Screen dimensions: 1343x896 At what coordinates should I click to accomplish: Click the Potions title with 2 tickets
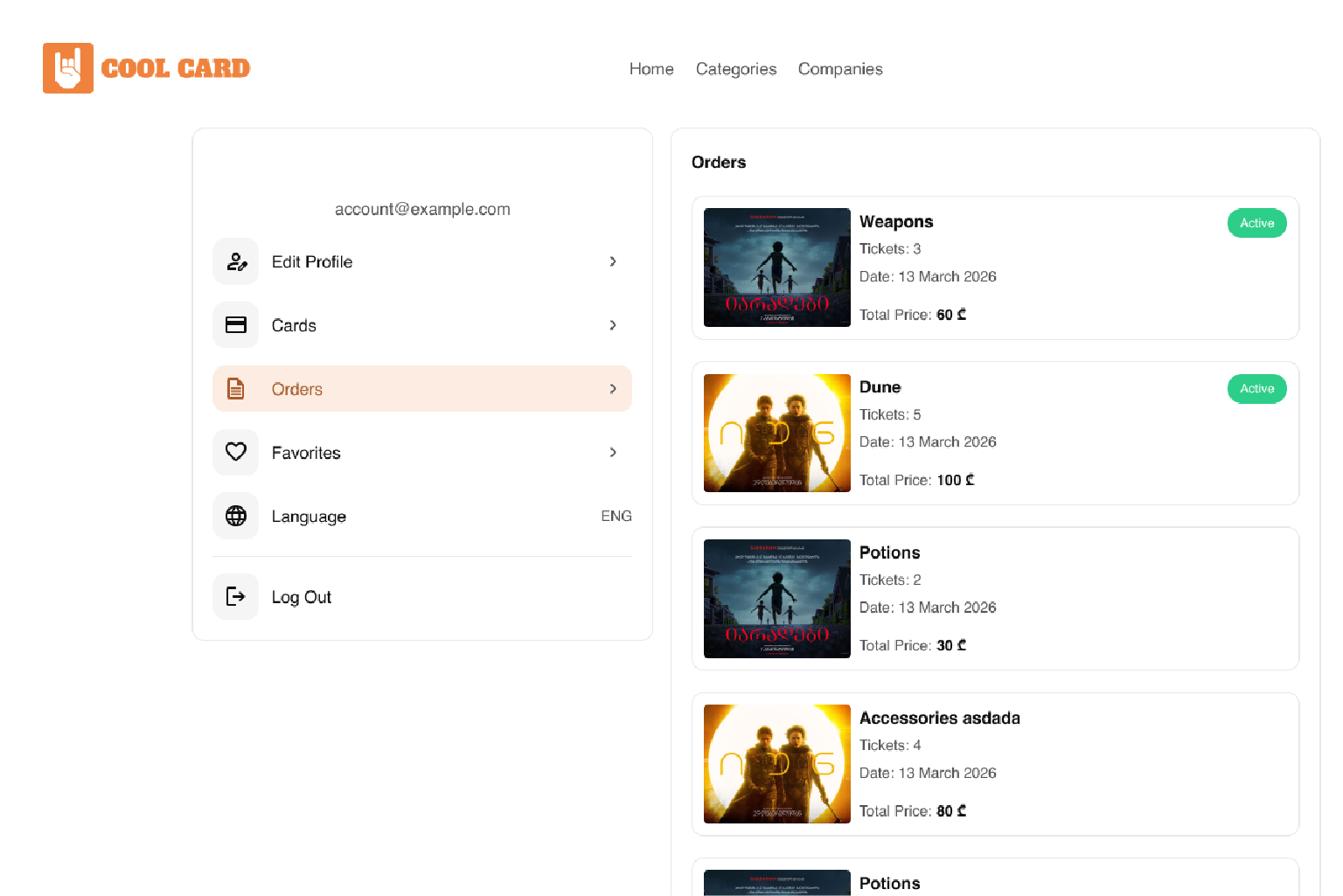tap(890, 552)
